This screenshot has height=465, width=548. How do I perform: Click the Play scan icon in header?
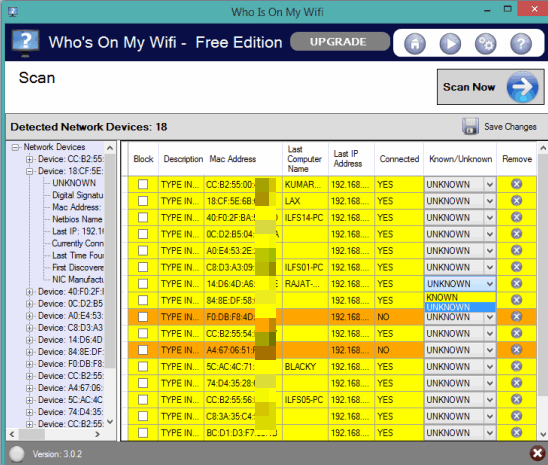(450, 43)
